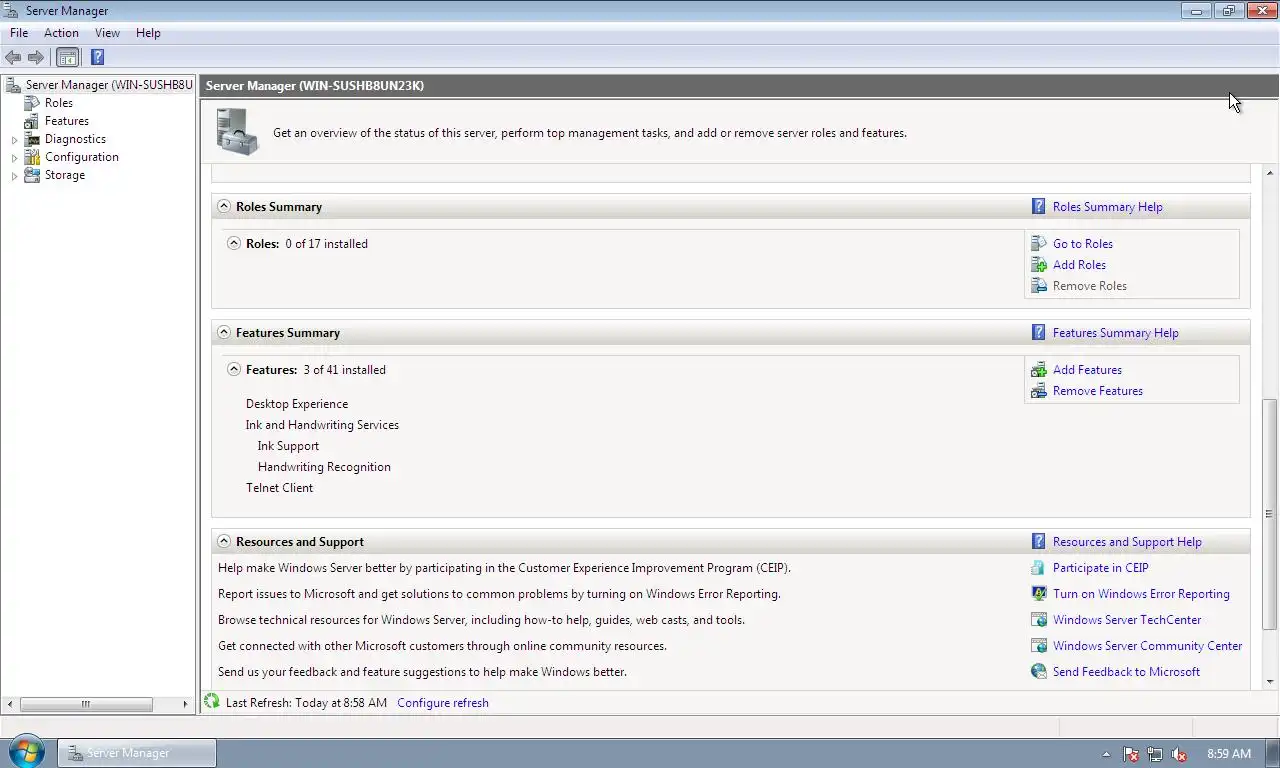Screen dimensions: 1280x768
Task: Click the Diagnostics icon in the tree
Action: (32, 139)
